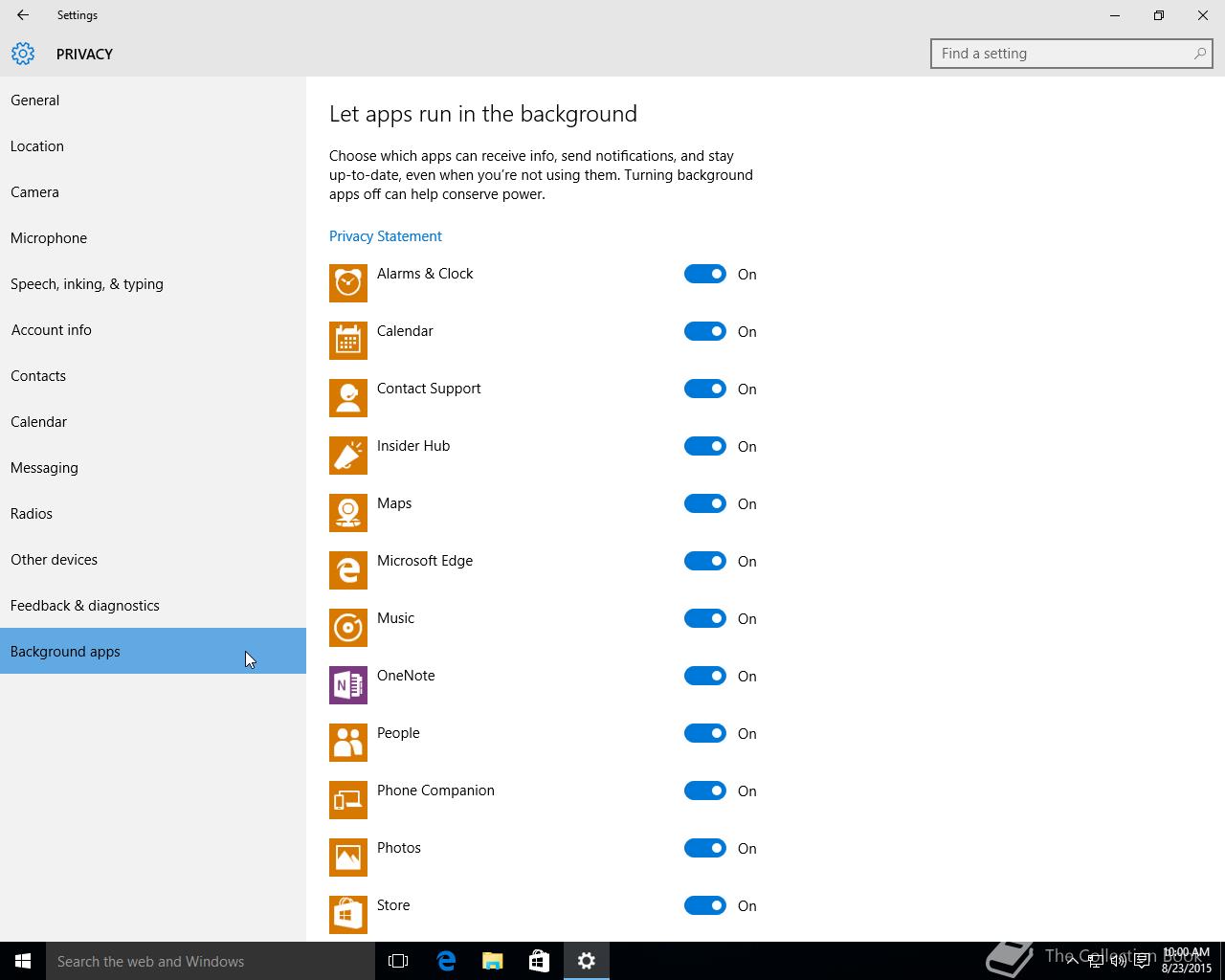Click the Photos app icon
This screenshot has width=1225, height=980.
[x=348, y=857]
